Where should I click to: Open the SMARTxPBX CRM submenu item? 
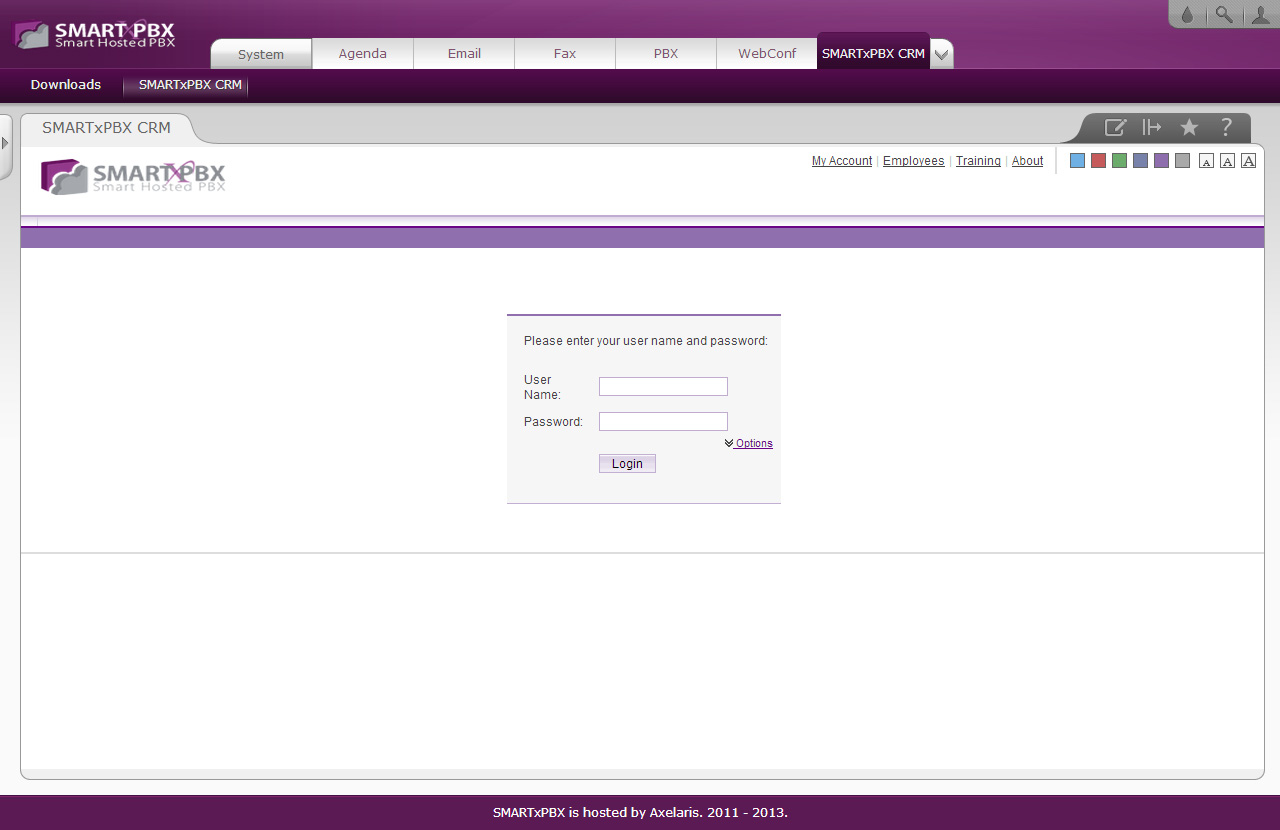pos(190,85)
